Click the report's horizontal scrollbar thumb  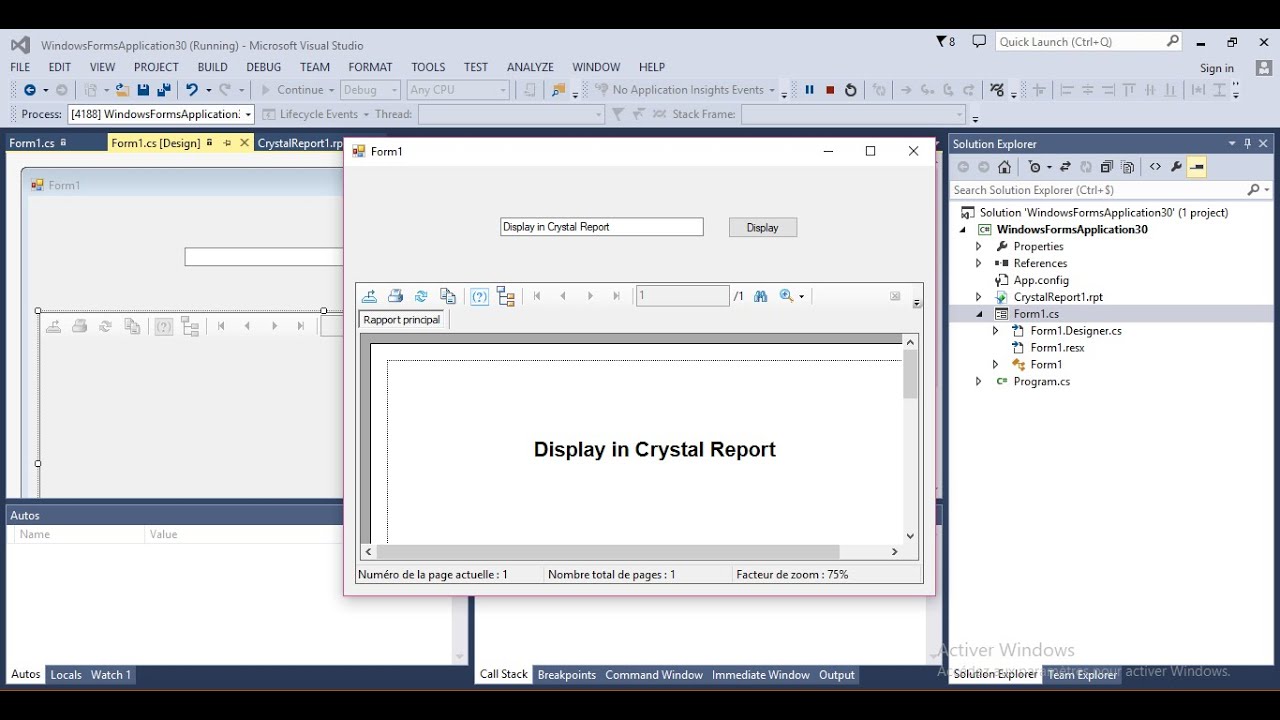(607, 552)
